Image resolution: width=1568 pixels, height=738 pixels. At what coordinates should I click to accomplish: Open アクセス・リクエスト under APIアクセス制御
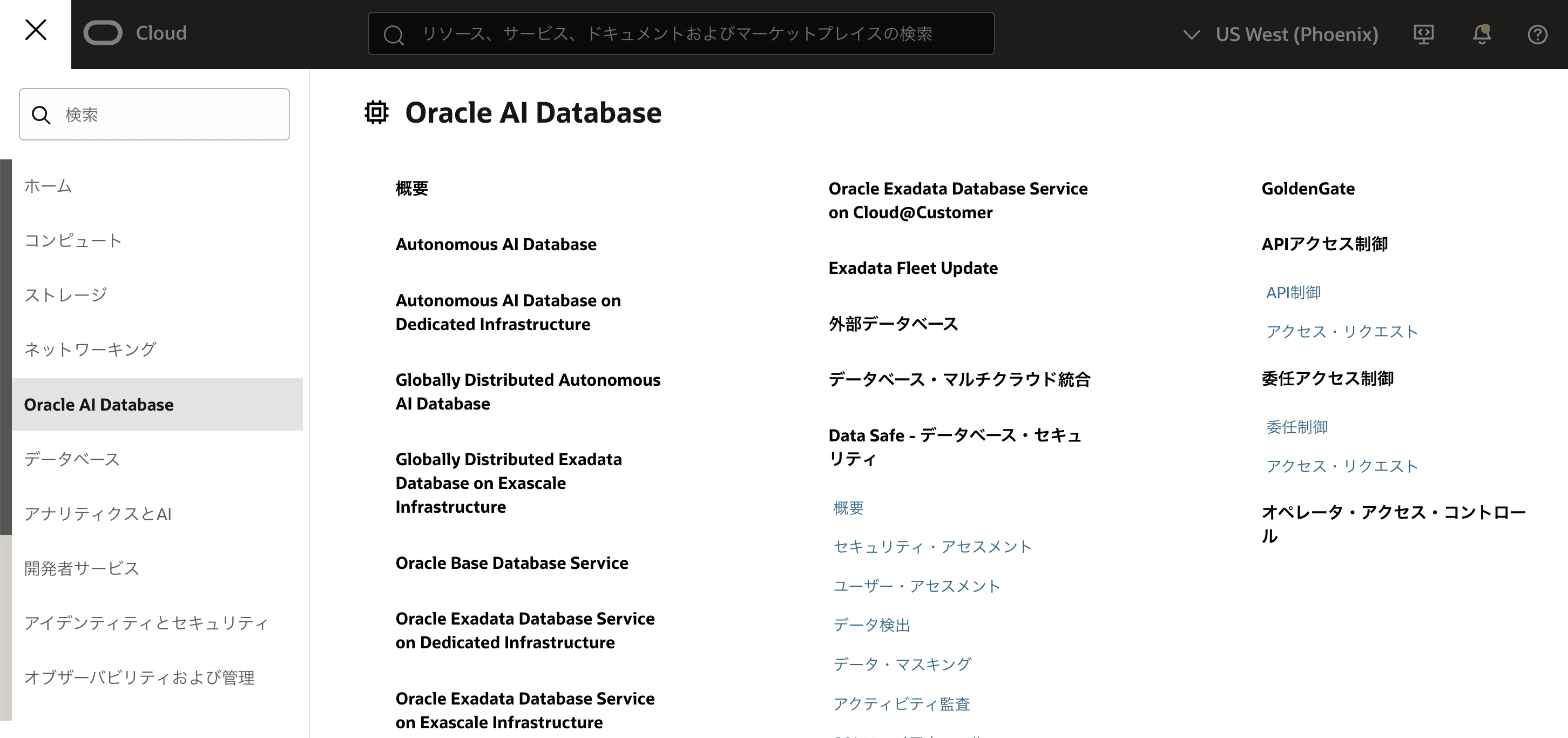(x=1342, y=332)
